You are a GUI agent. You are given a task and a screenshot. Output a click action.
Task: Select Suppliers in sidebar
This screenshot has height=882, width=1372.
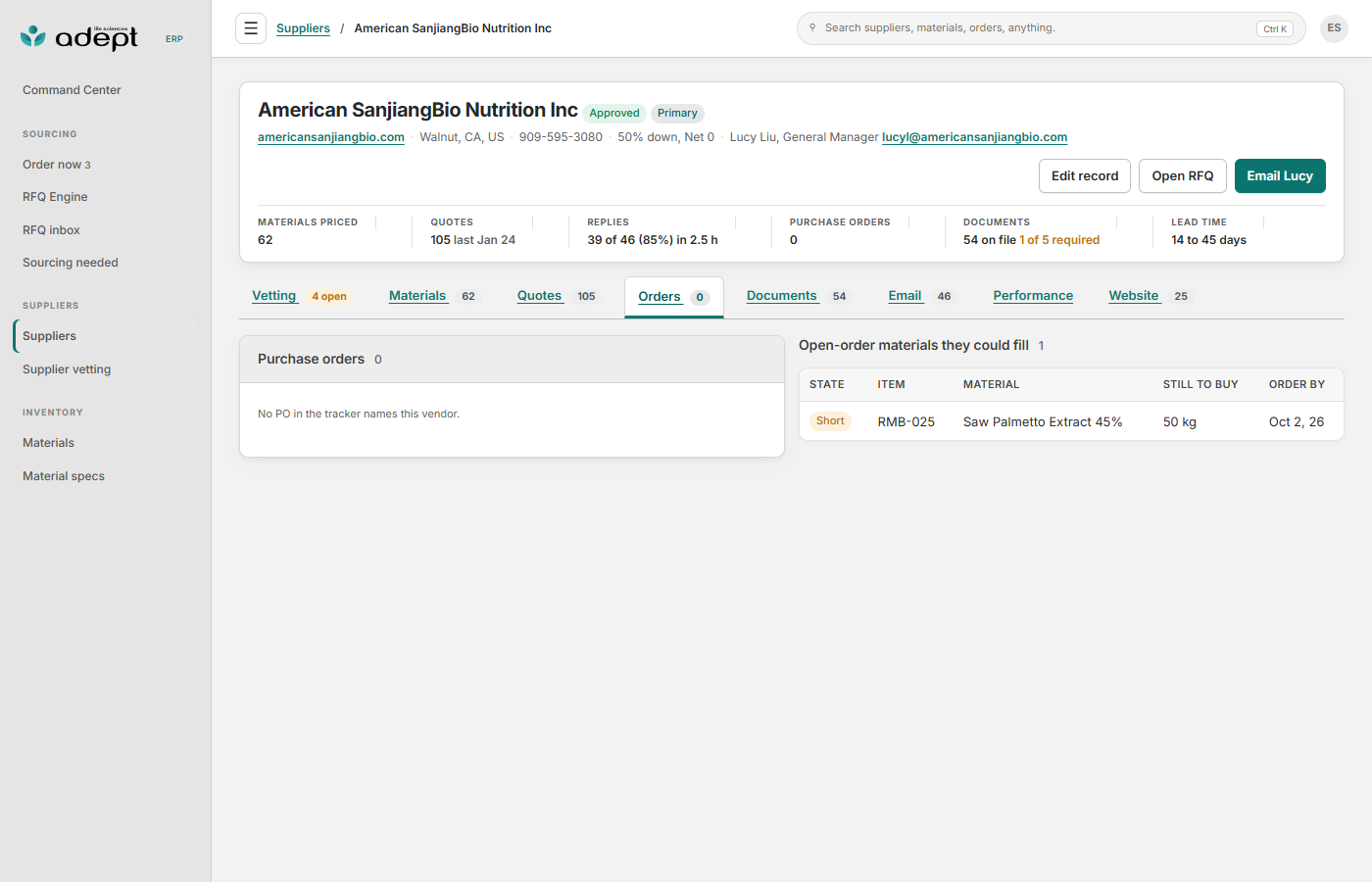coord(106,336)
